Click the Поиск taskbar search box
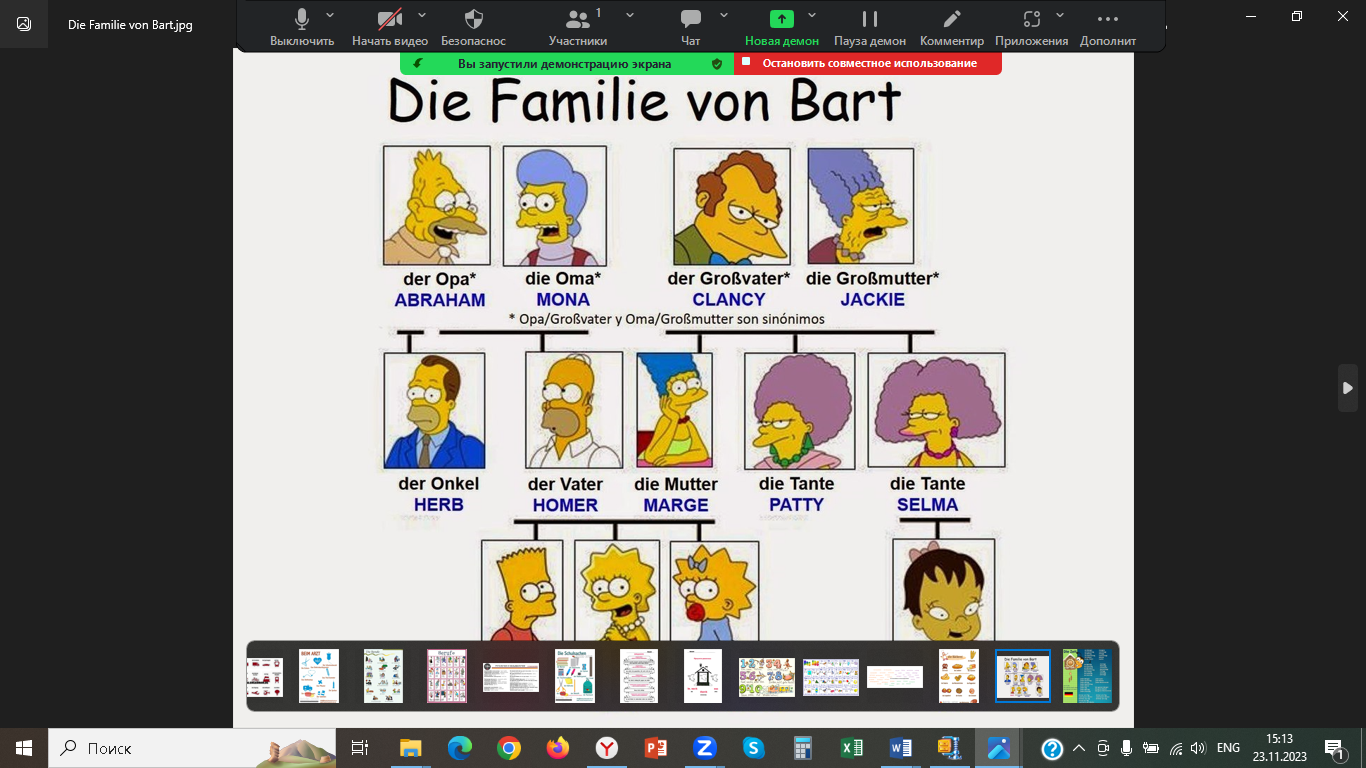 [x=192, y=747]
